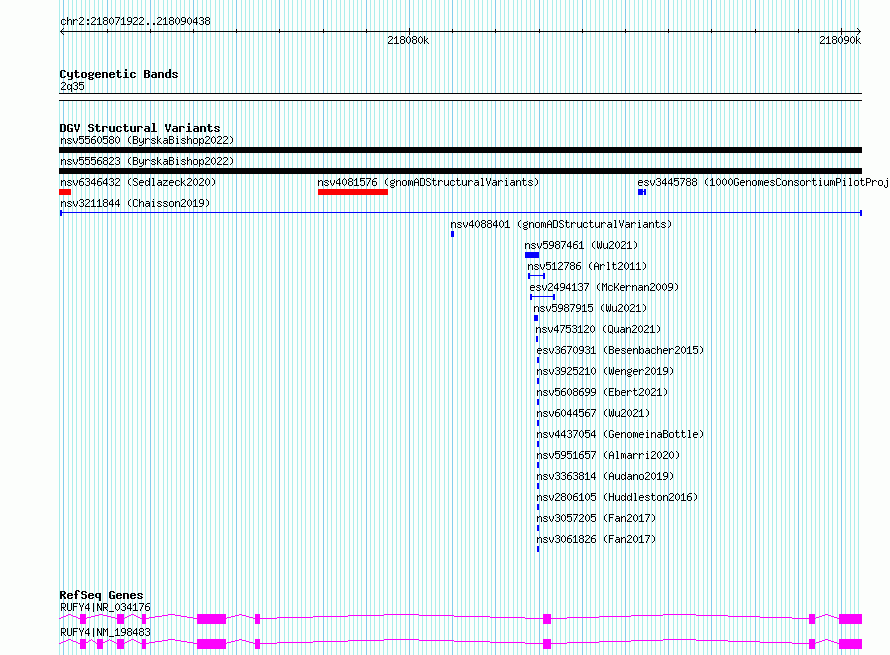The height and width of the screenshot is (655, 890).
Task: Select the black bar under nsv5560580
Action: (x=460, y=150)
